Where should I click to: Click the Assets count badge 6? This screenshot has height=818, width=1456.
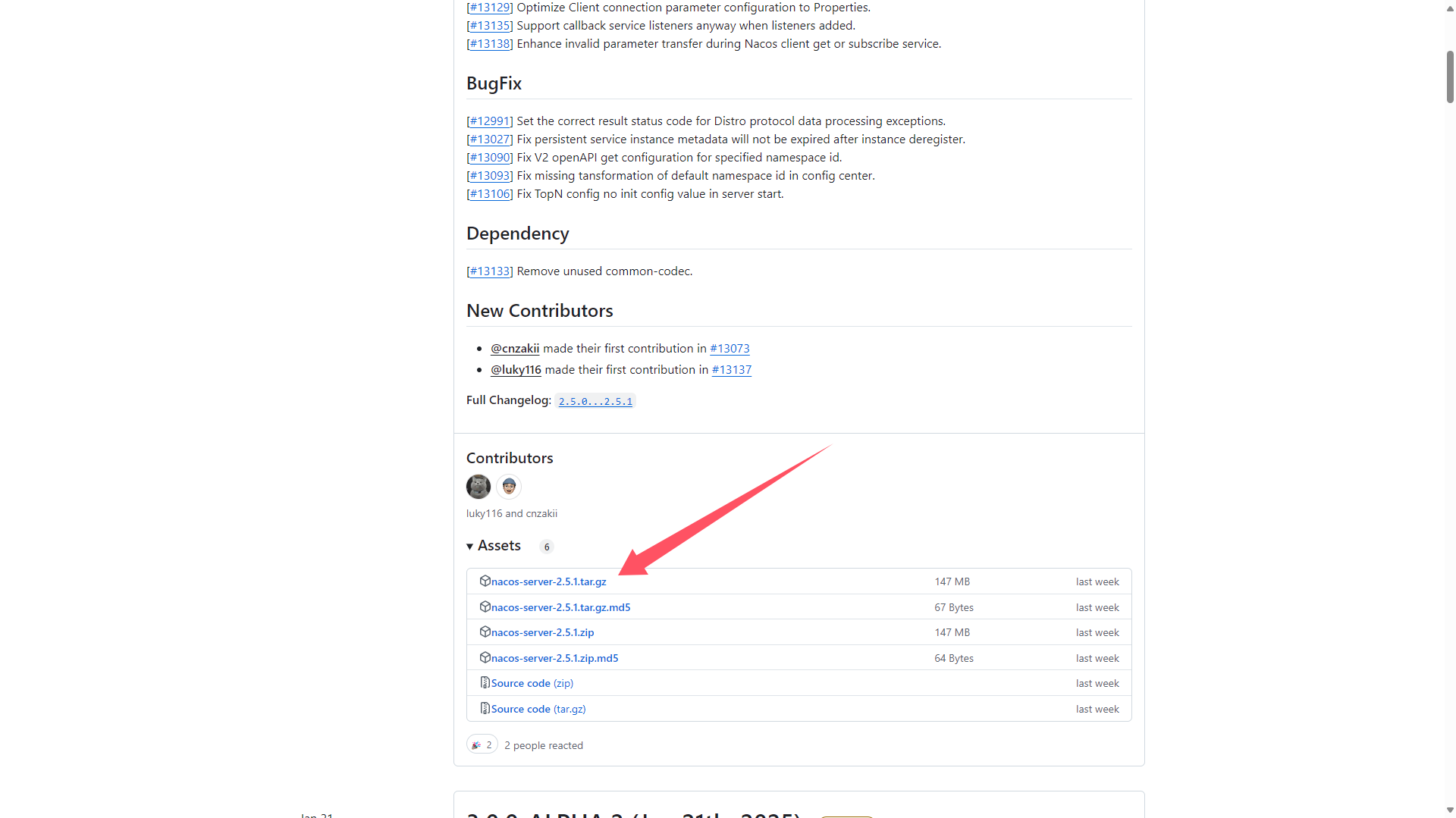[547, 547]
